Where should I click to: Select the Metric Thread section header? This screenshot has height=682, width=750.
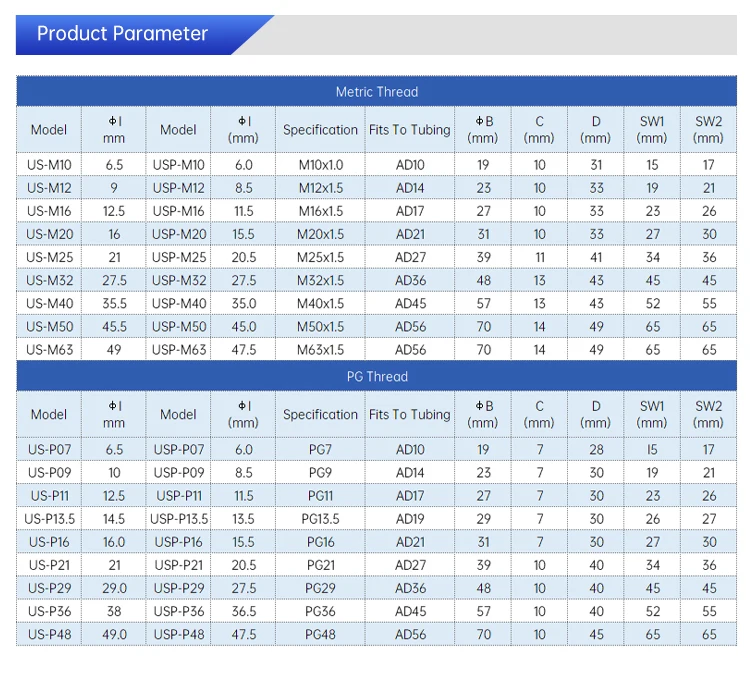tap(376, 91)
